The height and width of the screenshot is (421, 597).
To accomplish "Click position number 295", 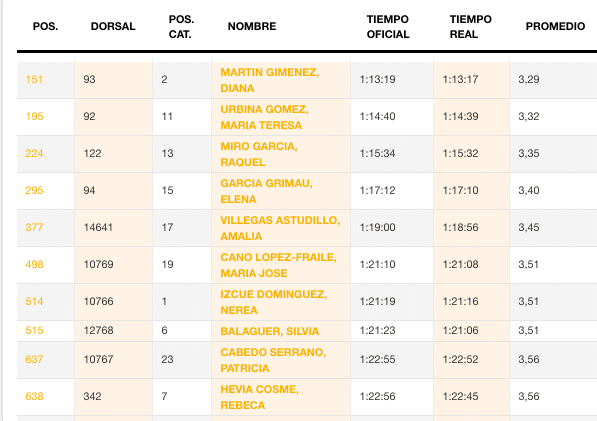I will click(x=34, y=190).
